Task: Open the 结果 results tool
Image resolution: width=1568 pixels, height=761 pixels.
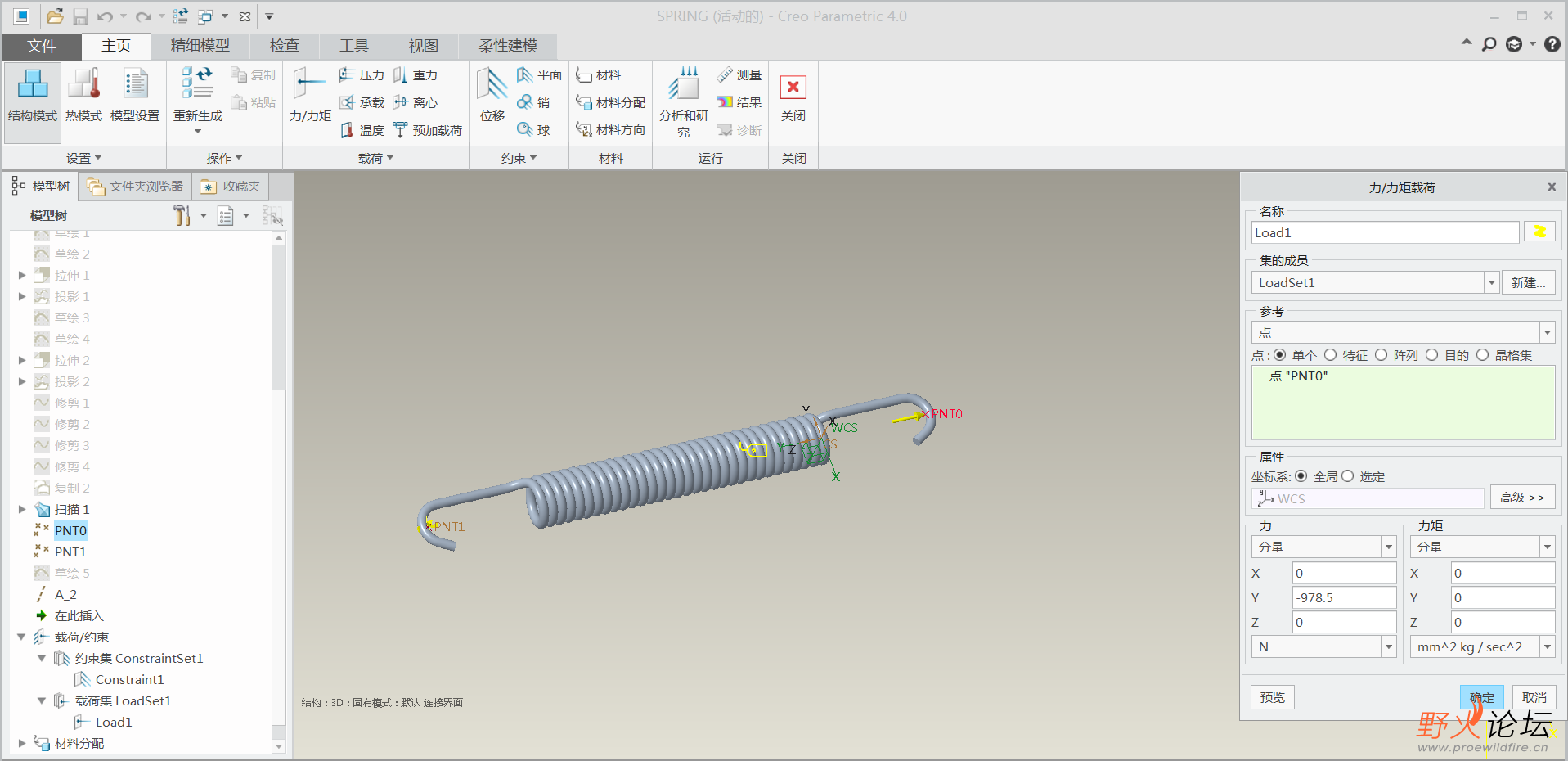Action: coord(739,102)
